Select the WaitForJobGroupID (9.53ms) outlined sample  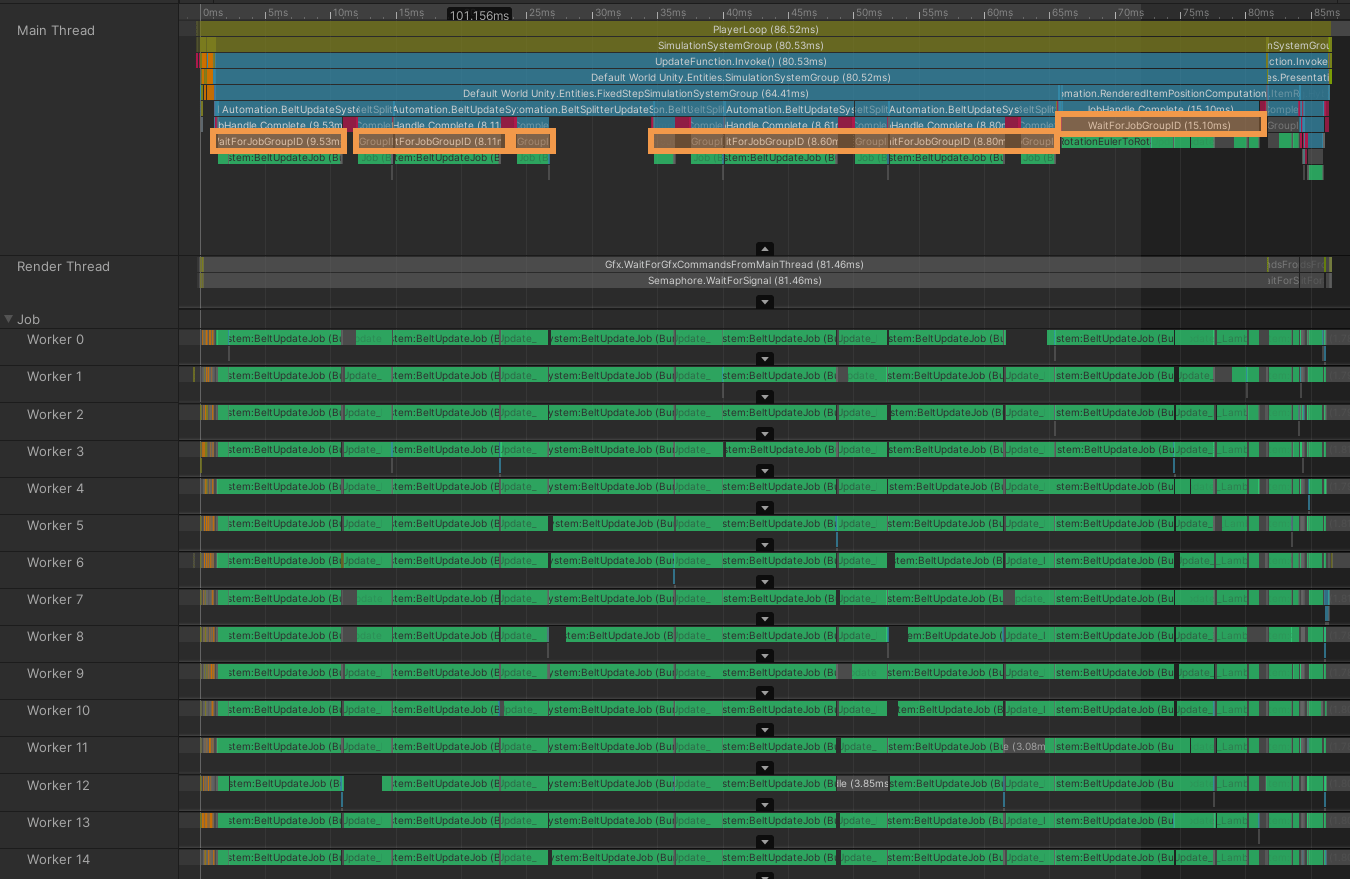click(x=277, y=140)
